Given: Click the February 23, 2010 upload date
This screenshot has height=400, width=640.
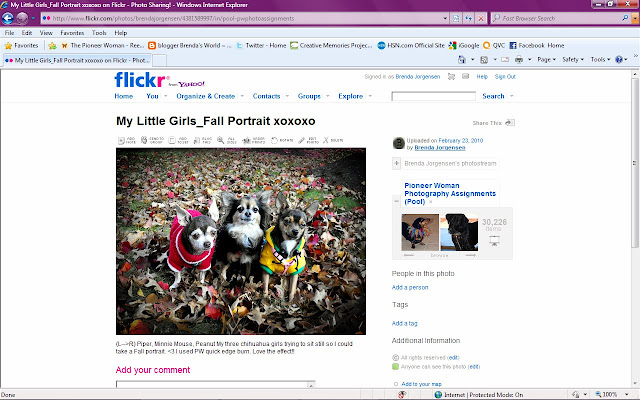Looking at the screenshot, I should pos(461,140).
